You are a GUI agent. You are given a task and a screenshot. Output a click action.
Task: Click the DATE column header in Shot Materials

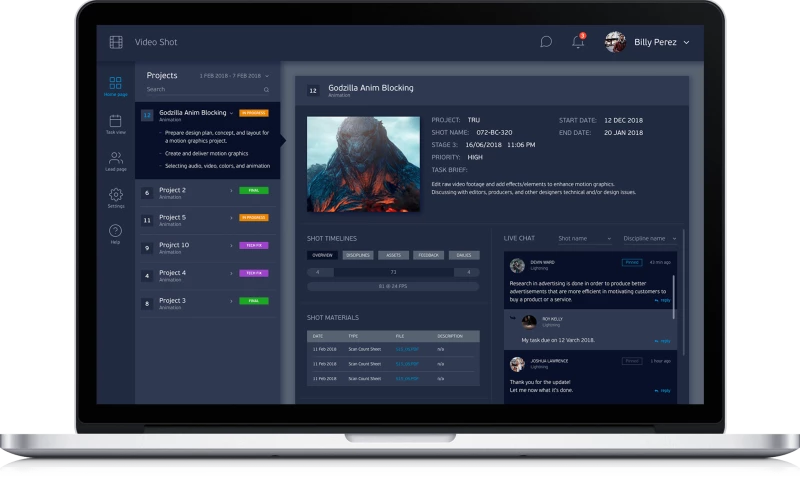(318, 337)
